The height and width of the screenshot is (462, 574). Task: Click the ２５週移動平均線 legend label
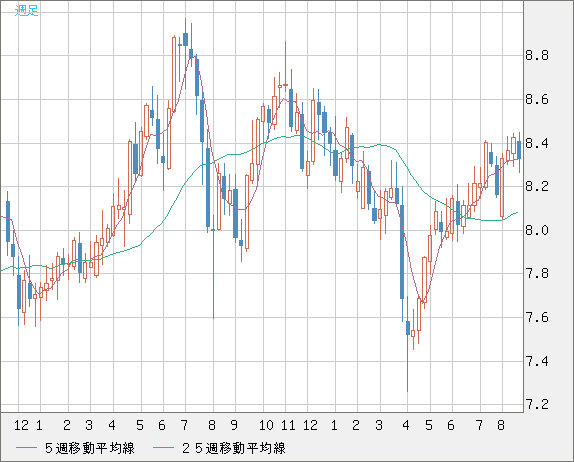click(x=234, y=448)
